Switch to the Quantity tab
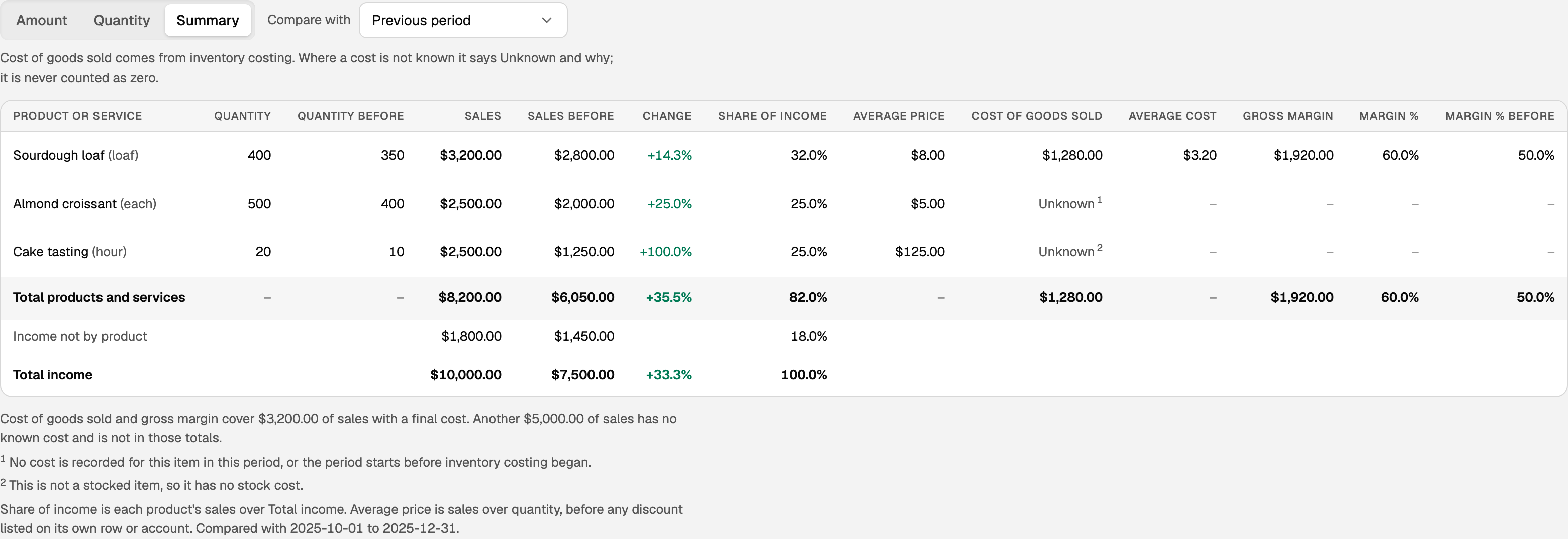This screenshot has width=1568, height=539. click(x=122, y=20)
